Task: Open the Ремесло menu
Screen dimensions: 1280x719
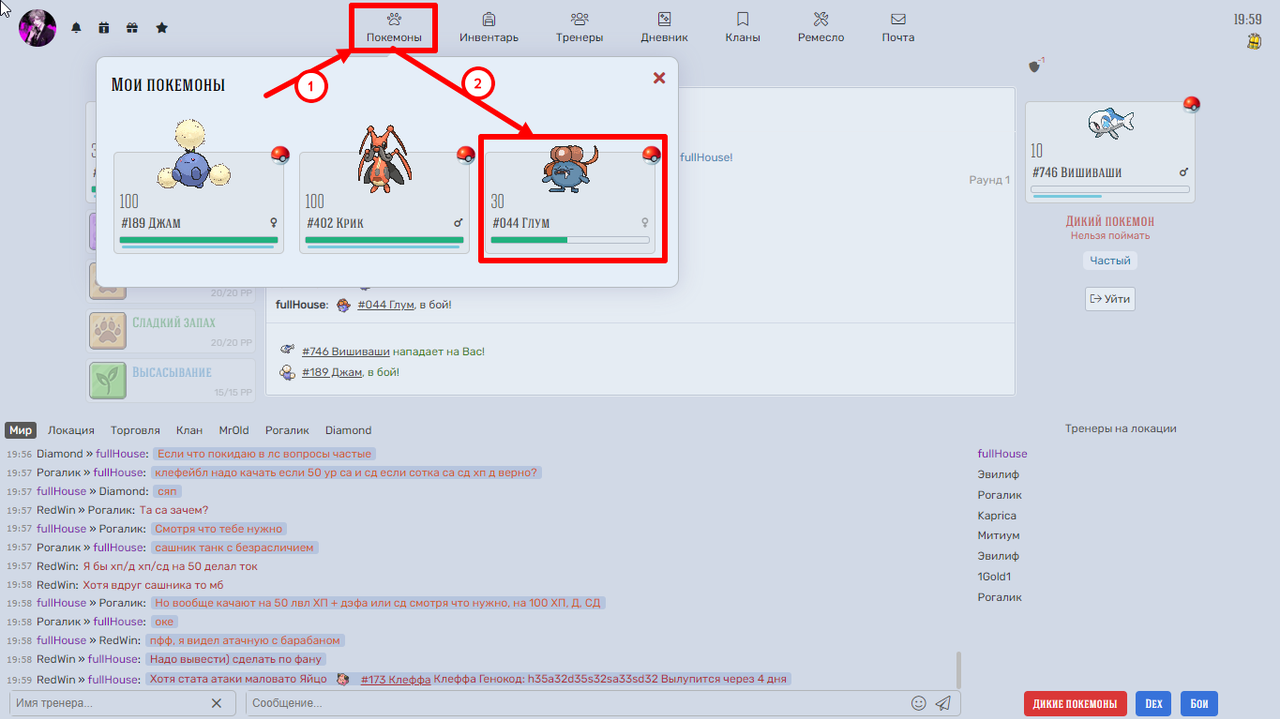Action: coord(821,27)
